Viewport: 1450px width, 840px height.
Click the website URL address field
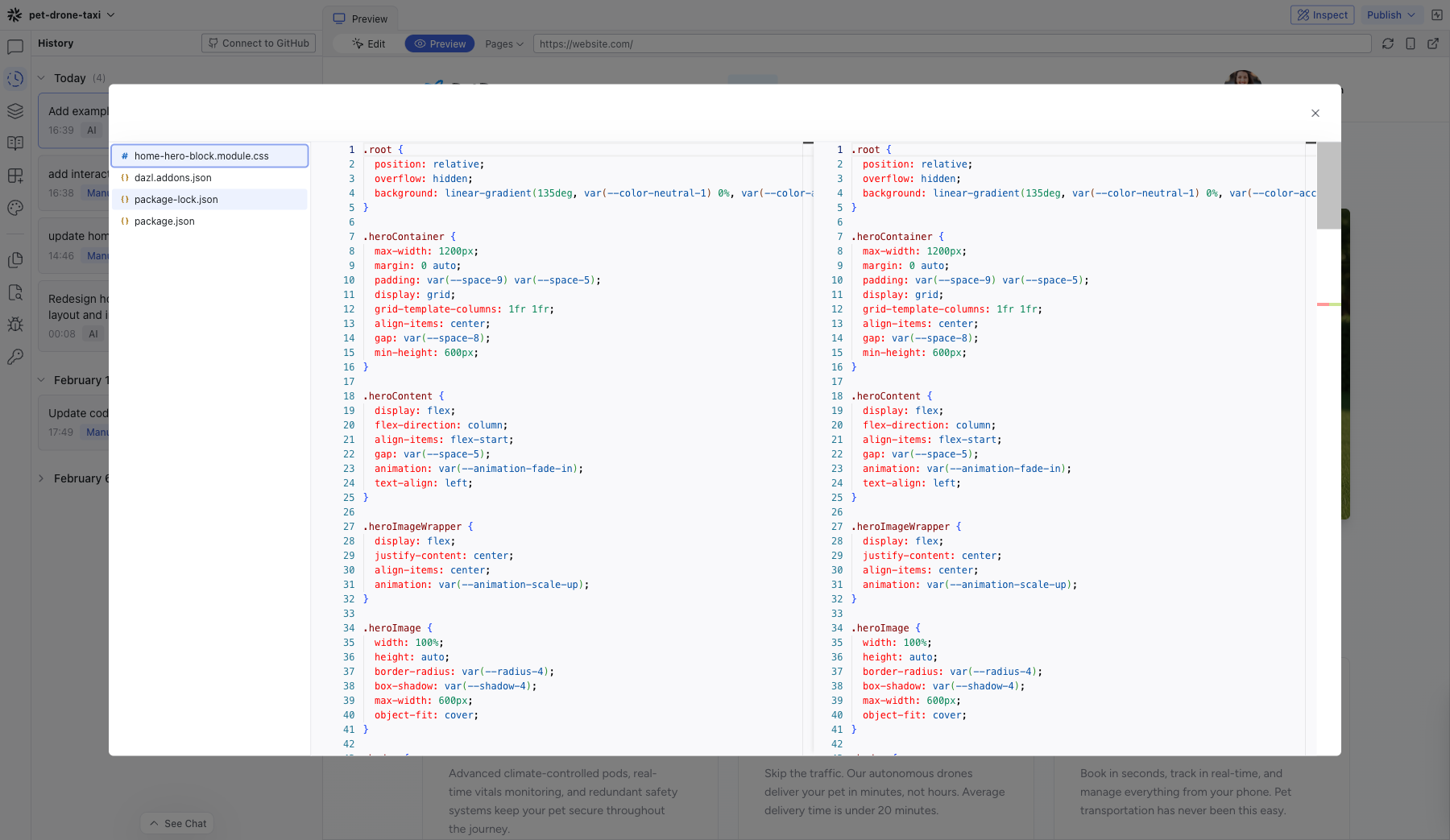951,43
